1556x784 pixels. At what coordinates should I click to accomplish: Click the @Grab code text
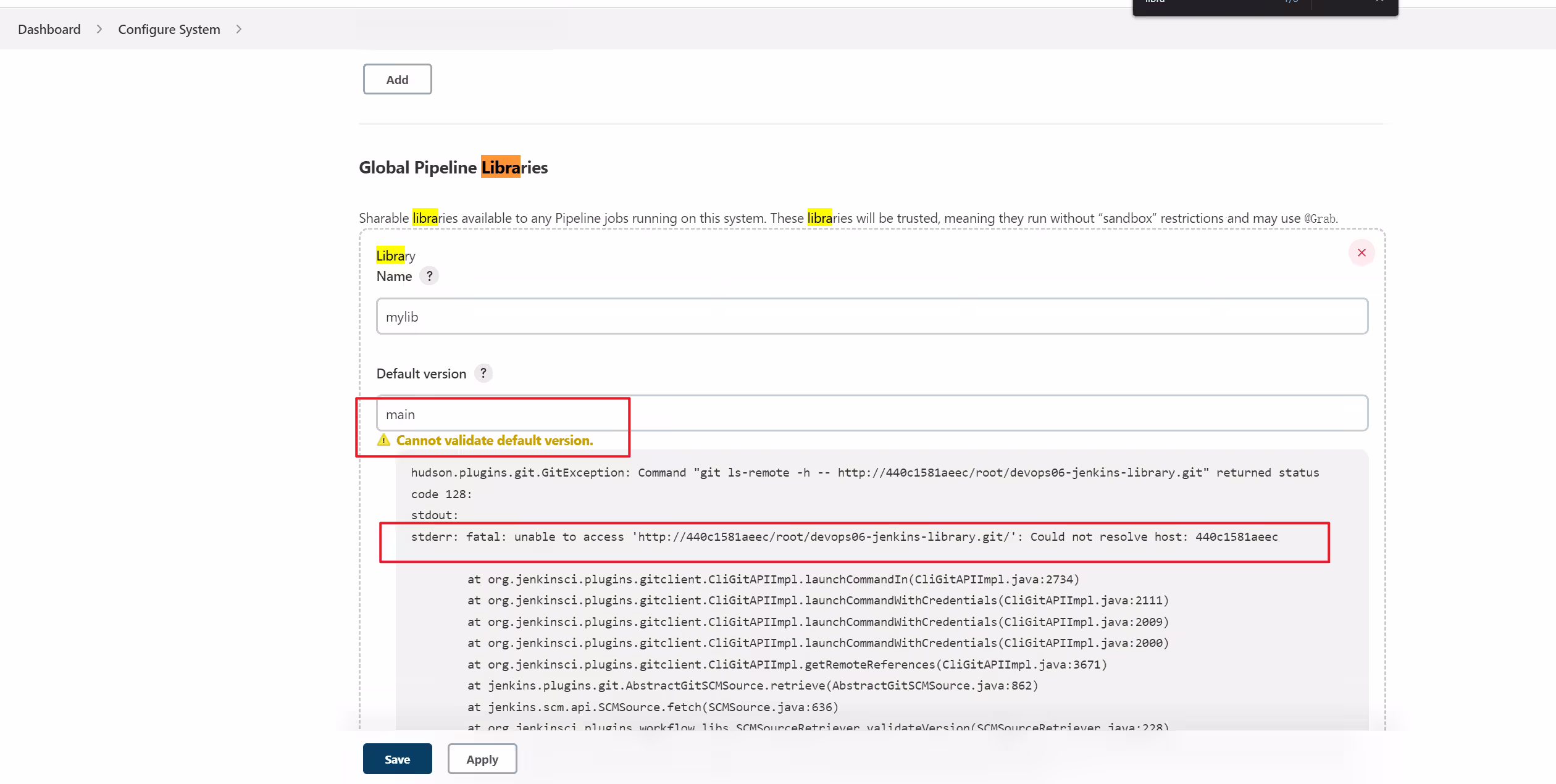[x=1320, y=219]
